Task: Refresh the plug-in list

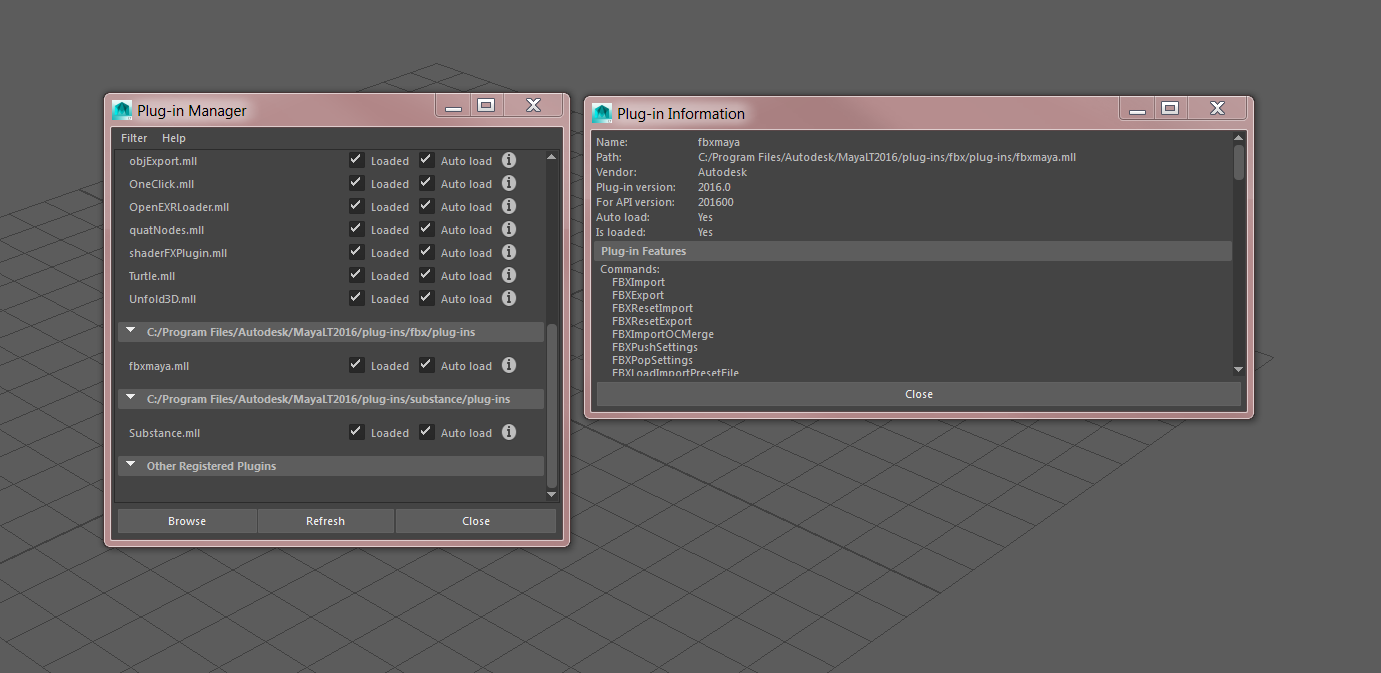Action: click(325, 520)
